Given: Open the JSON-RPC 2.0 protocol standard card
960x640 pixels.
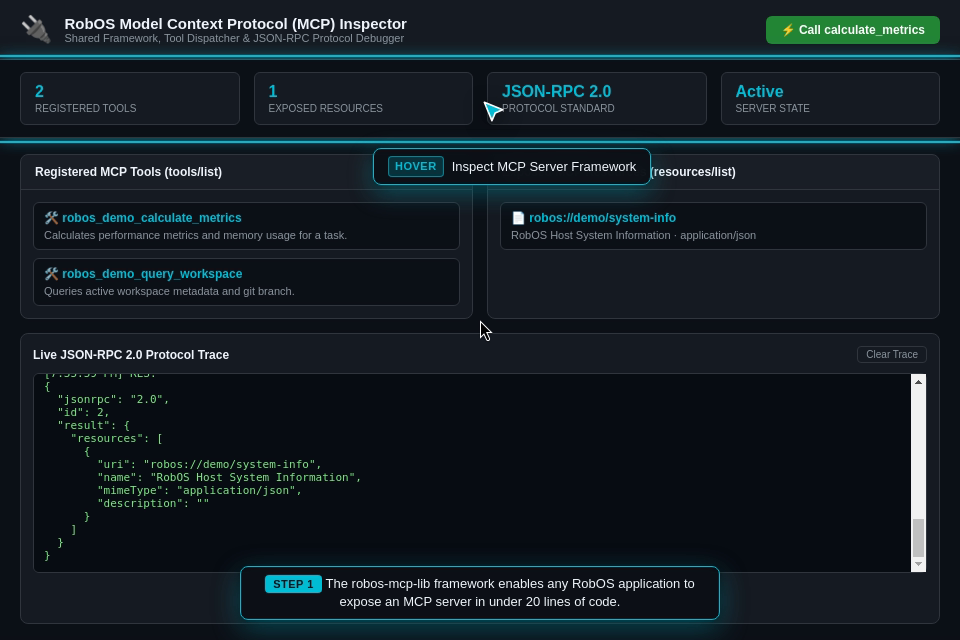Looking at the screenshot, I should pyautogui.click(x=597, y=99).
